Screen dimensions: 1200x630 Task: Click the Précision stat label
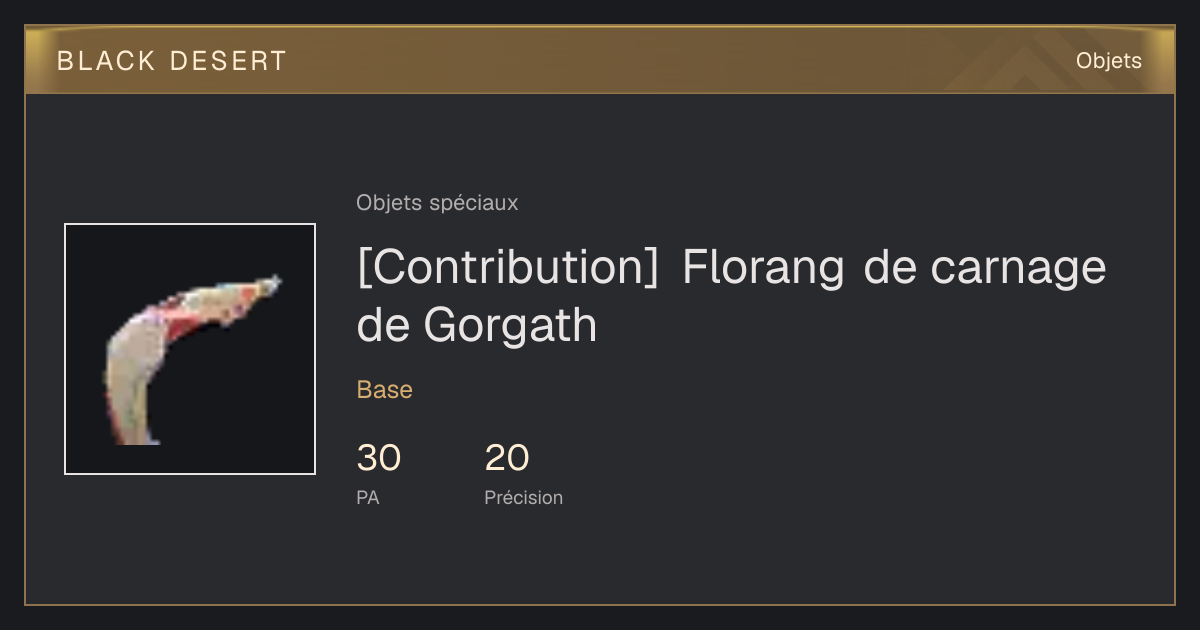[524, 497]
